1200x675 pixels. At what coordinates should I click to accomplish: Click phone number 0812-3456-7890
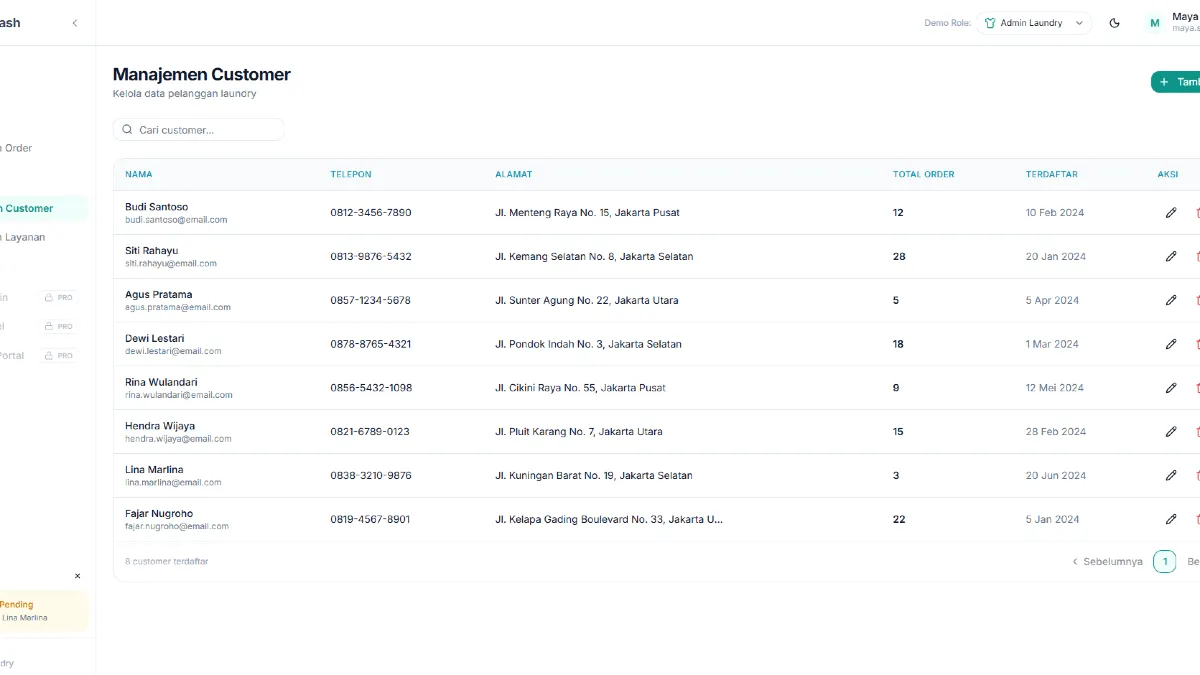371,213
